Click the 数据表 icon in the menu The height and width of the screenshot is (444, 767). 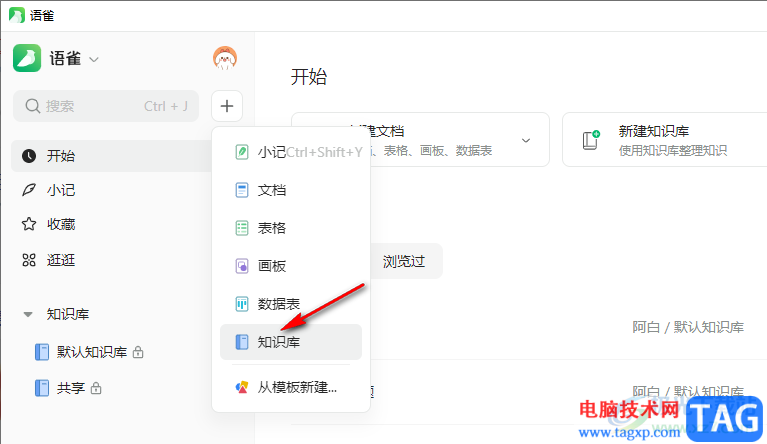pos(242,304)
